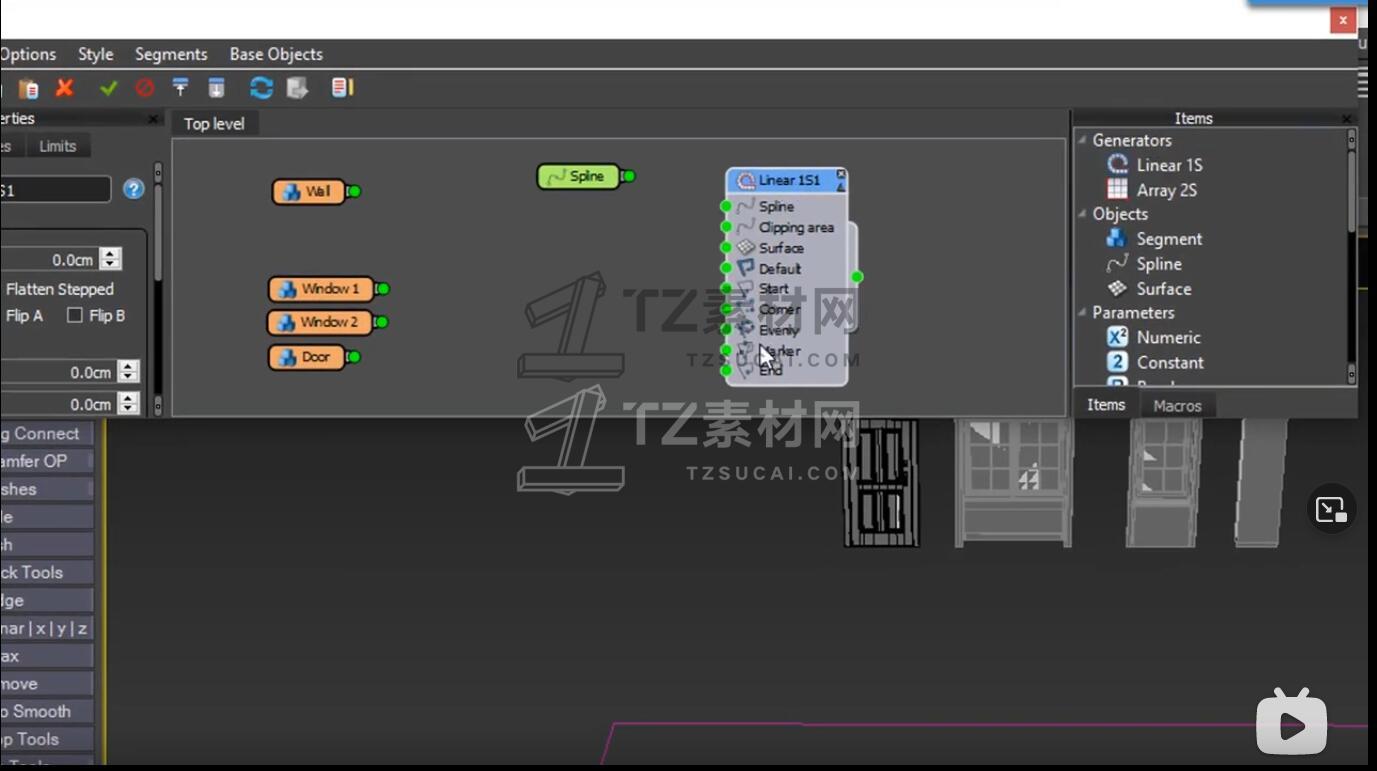Switch to the Limits tab
The image size is (1377, 771).
58,146
